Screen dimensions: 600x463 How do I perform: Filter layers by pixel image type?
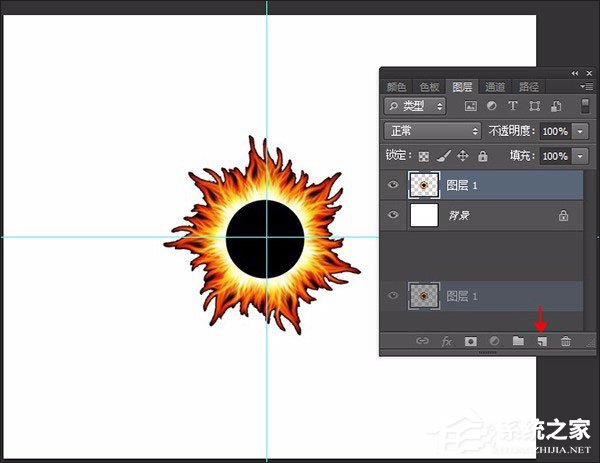[470, 106]
